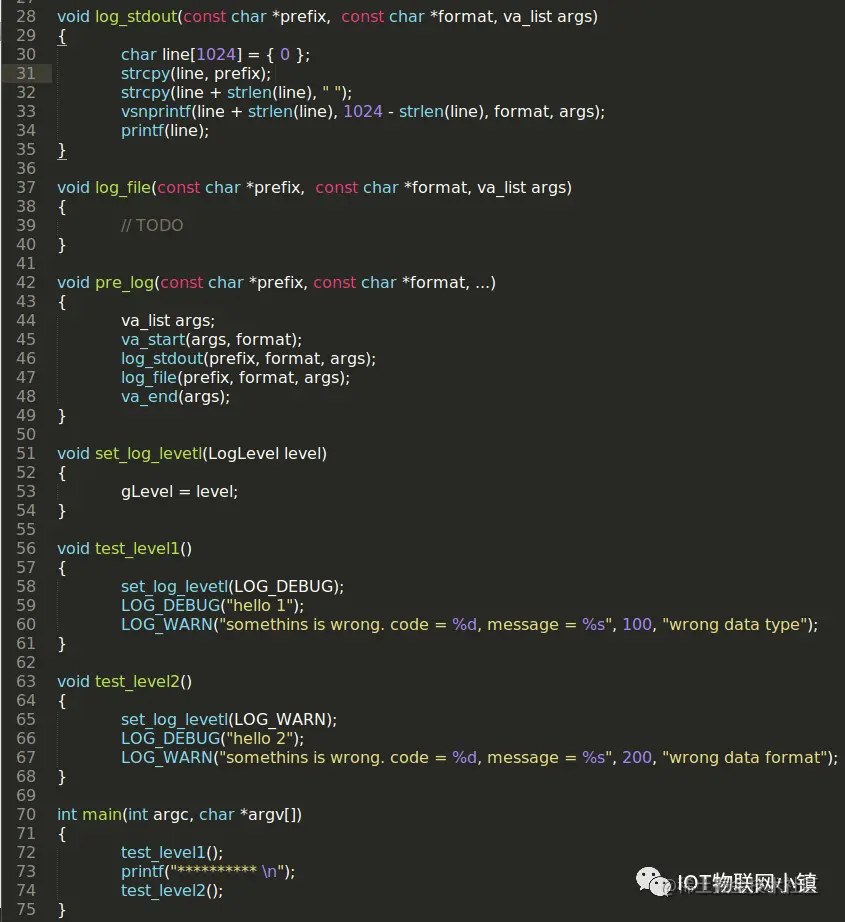Click the log_stdout function name in its definition

coord(136,17)
